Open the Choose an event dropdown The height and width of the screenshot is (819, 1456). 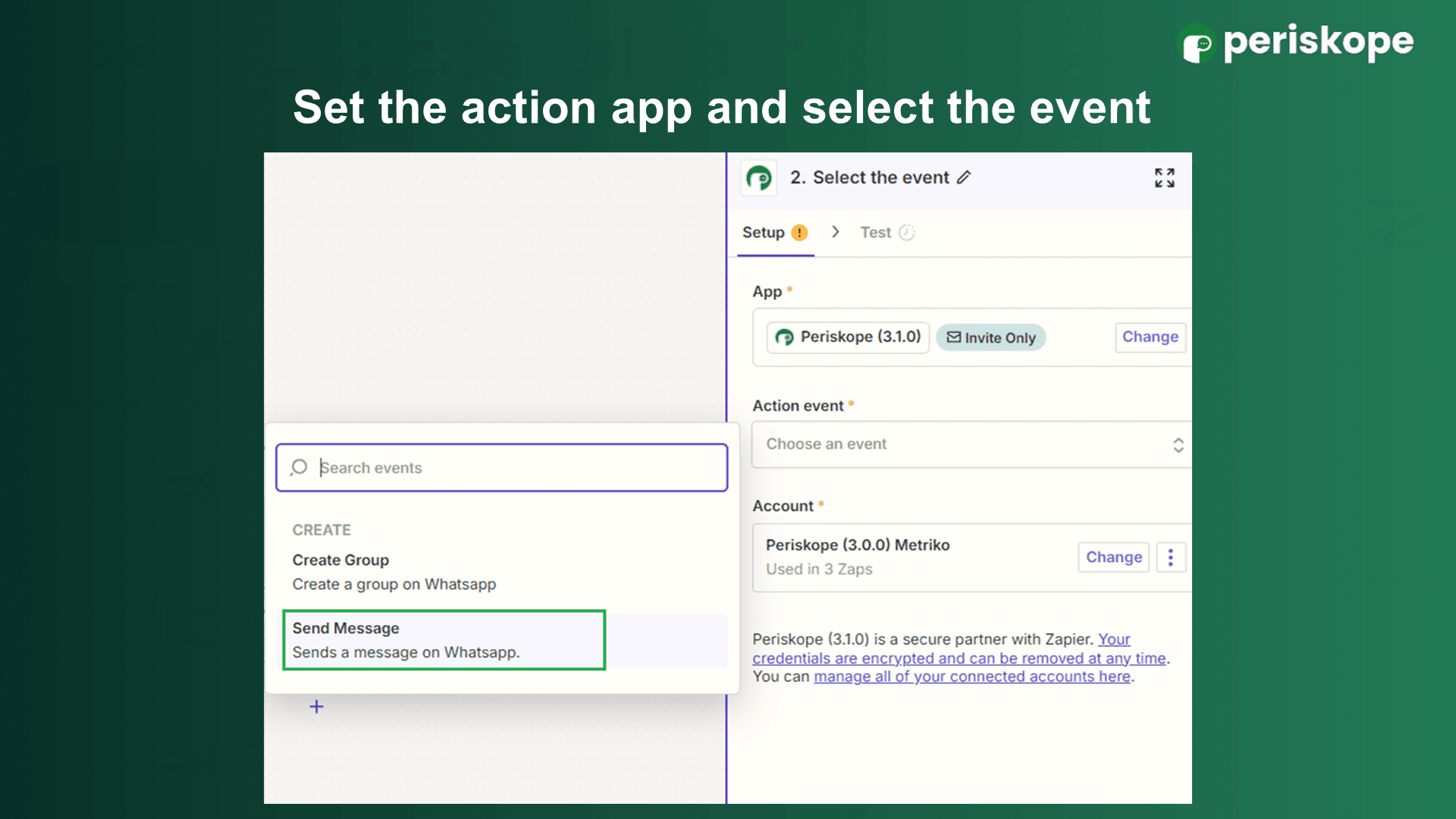963,444
